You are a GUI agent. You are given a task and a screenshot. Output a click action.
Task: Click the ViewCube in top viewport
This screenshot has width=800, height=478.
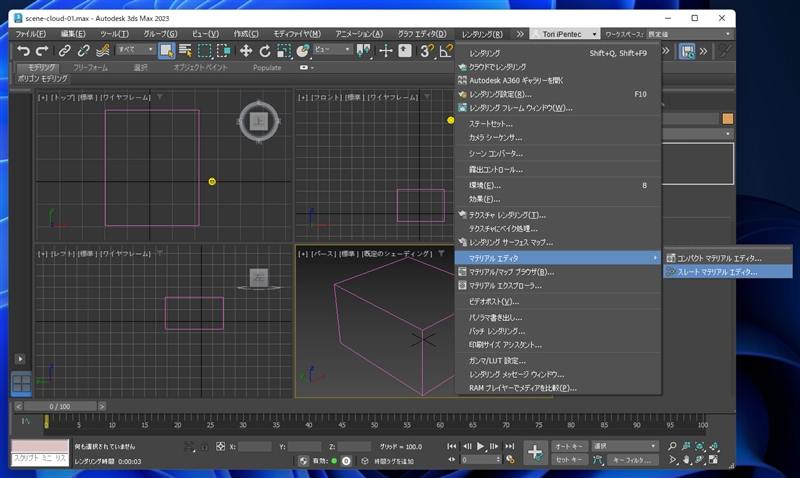(258, 121)
